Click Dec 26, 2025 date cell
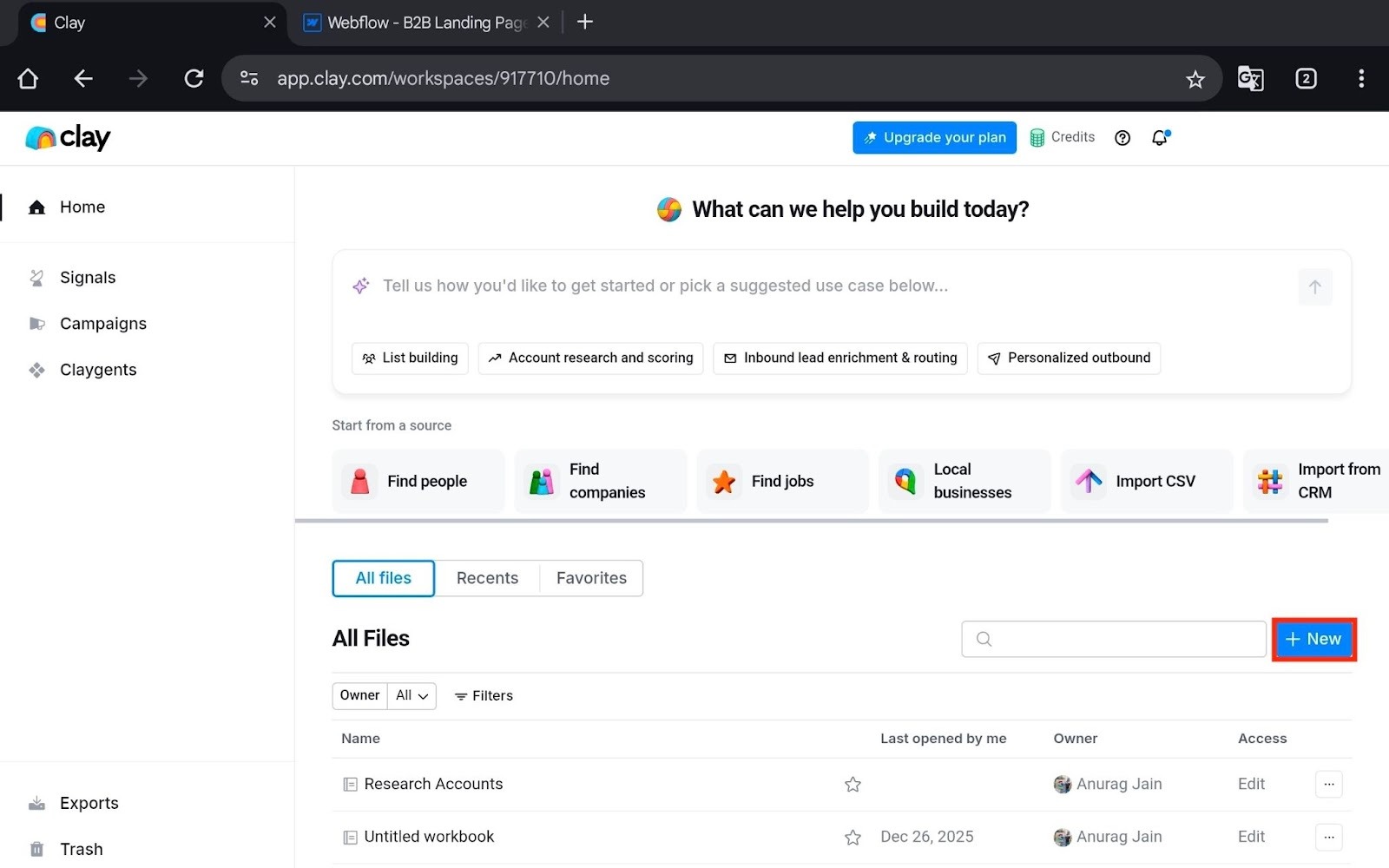This screenshot has width=1389, height=868. pos(926,837)
